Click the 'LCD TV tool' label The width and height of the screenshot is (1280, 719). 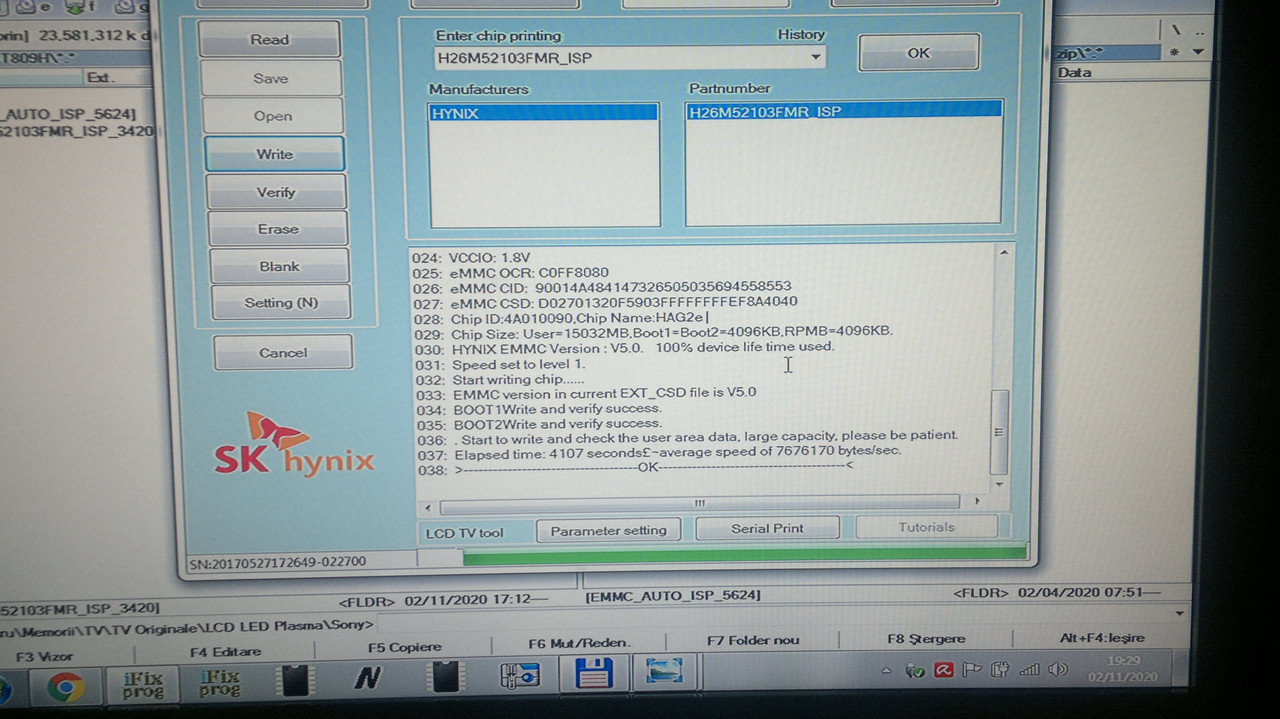(x=464, y=533)
